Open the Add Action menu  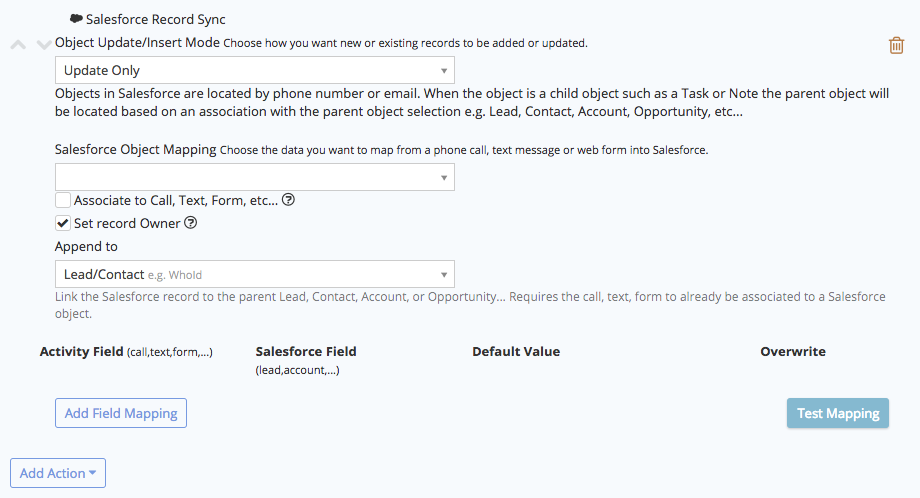[x=58, y=473]
